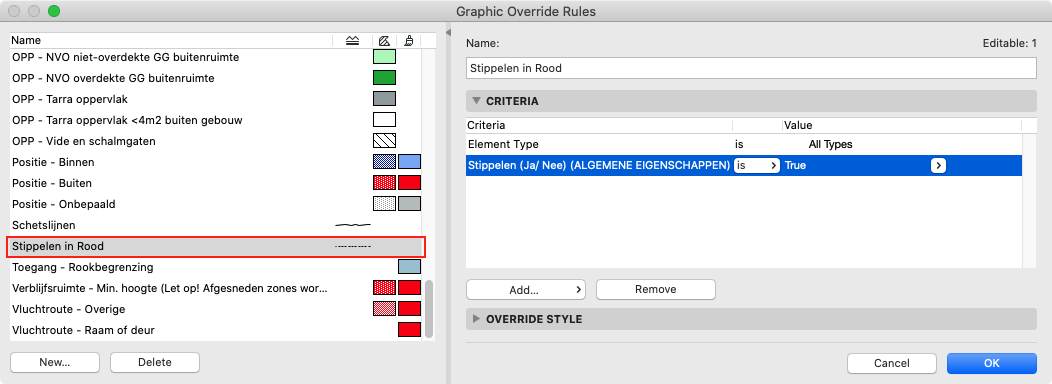Open the Add... criteria menu button
Viewport: 1052px width, 384px height.
(526, 289)
